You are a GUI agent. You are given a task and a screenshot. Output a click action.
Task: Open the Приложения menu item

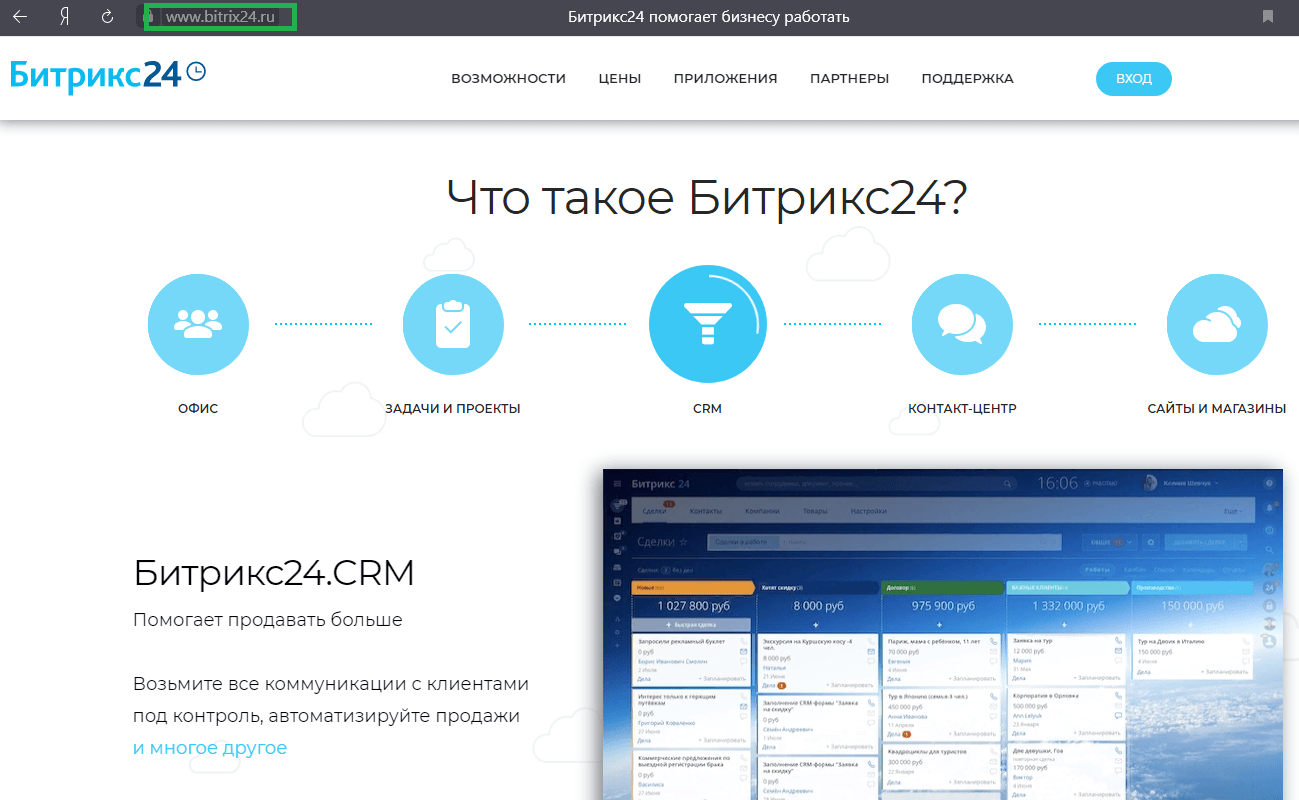(725, 79)
